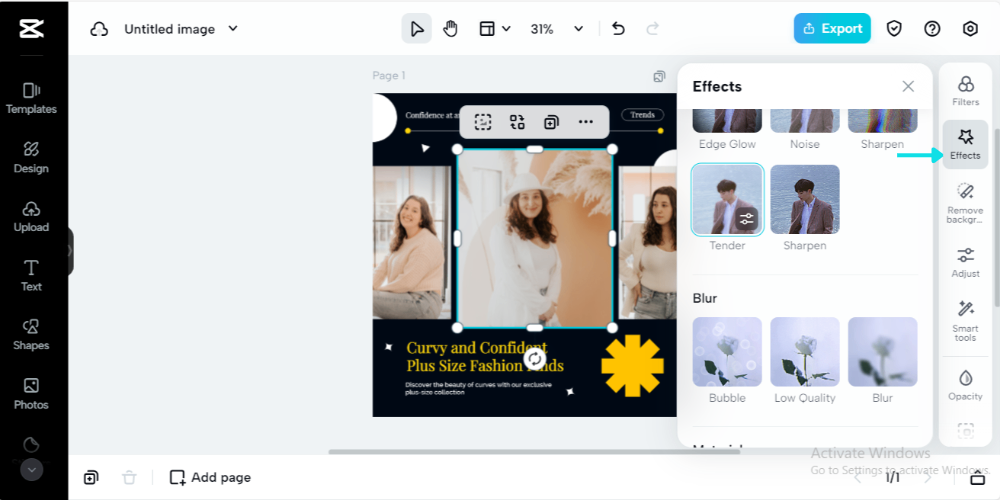Click the Export button
This screenshot has width=1000, height=500.
point(832,29)
